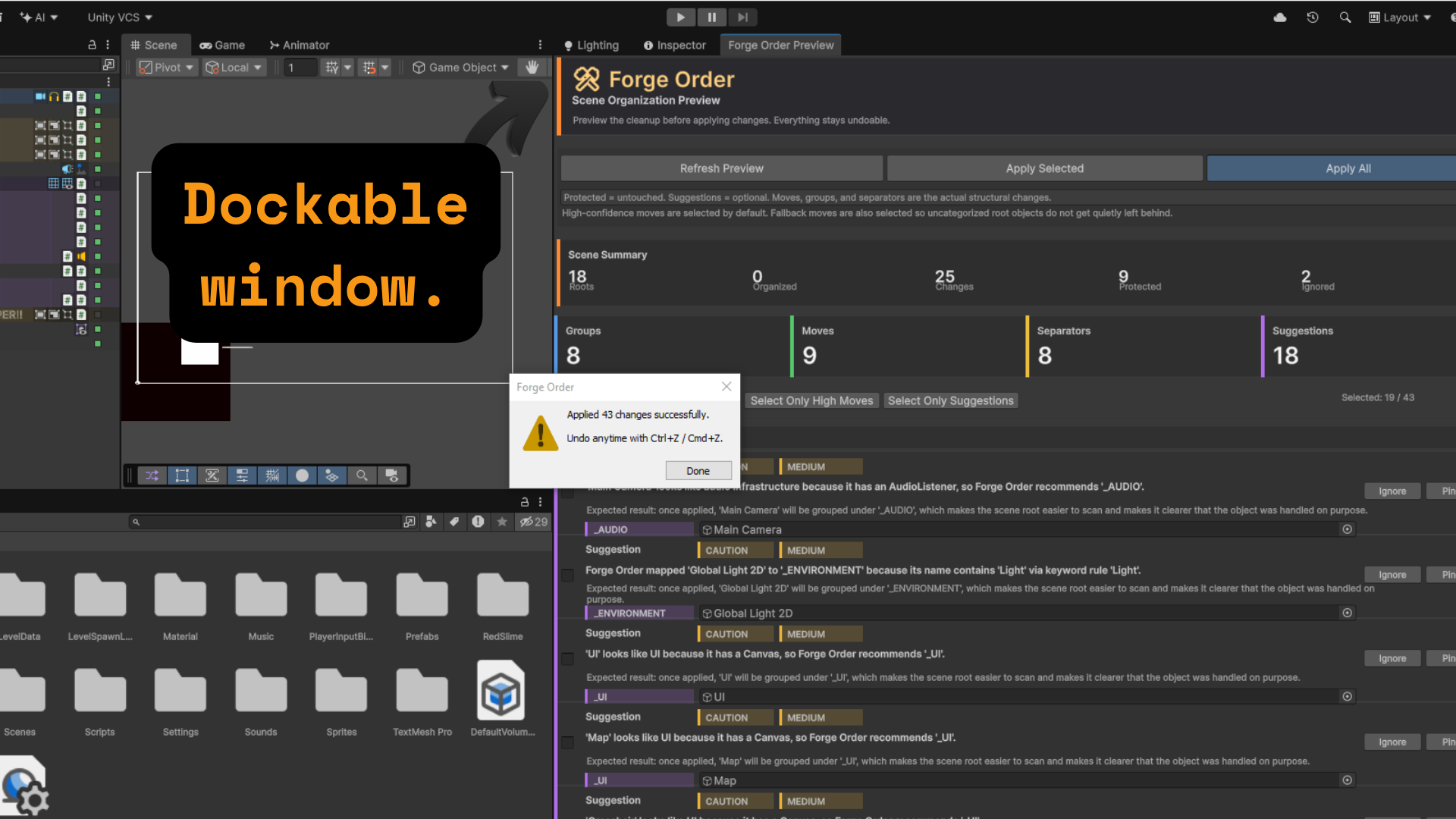Image resolution: width=1456 pixels, height=819 pixels.
Task: Click the Done button in the dialog
Action: (x=698, y=471)
